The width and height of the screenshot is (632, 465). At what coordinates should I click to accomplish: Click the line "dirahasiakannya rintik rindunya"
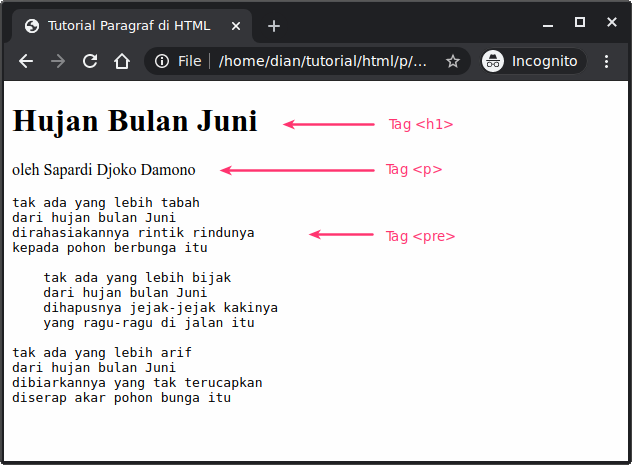click(133, 232)
